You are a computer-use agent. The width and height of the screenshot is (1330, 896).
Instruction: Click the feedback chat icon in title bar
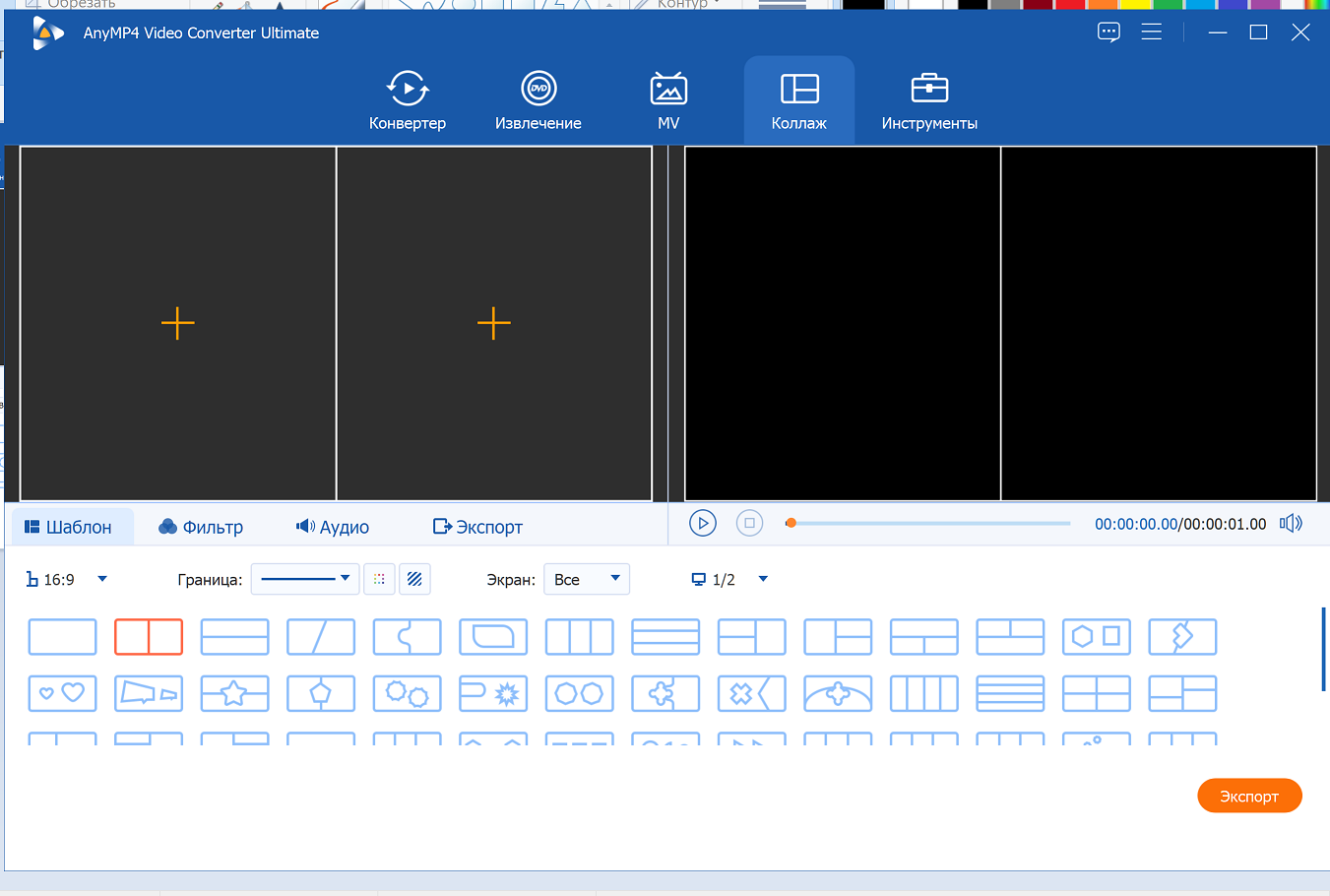click(1108, 32)
